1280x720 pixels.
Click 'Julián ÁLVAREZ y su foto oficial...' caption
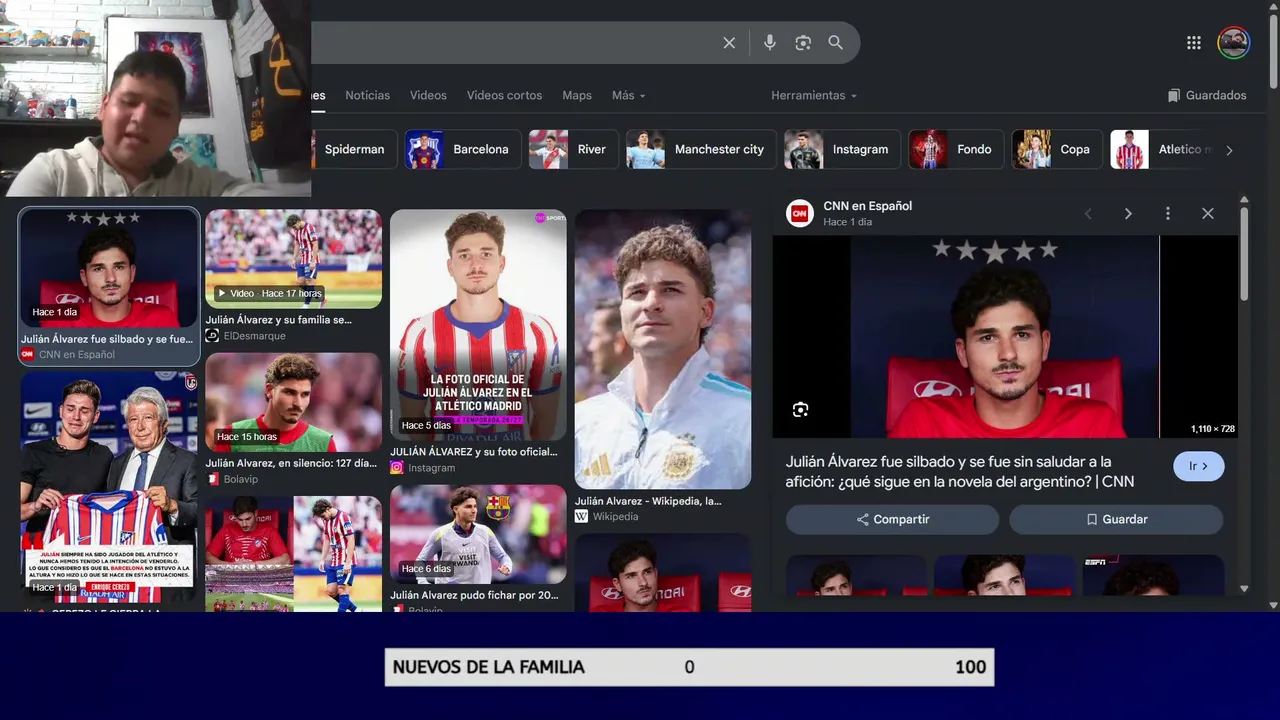(x=474, y=452)
